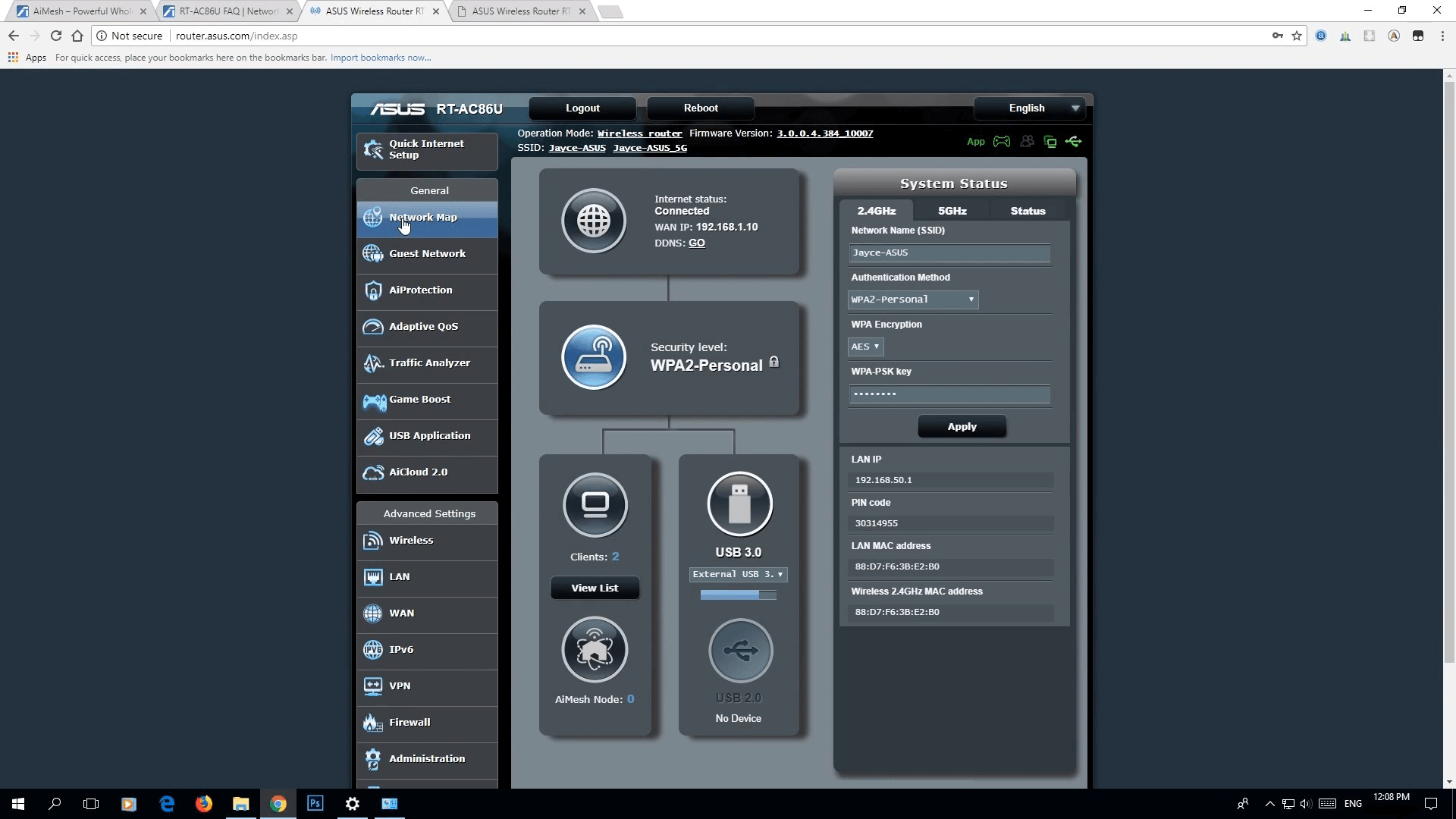Image resolution: width=1456 pixels, height=819 pixels.
Task: Open VPN settings
Action: 427,686
